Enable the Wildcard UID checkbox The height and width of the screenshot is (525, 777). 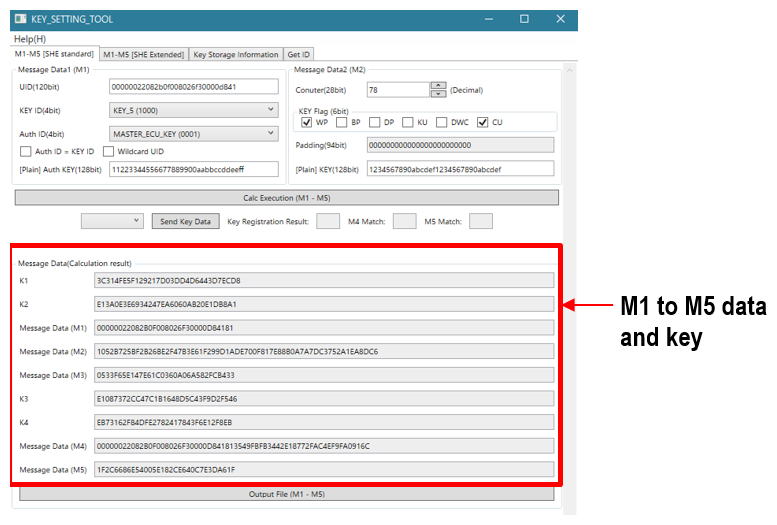(109, 151)
